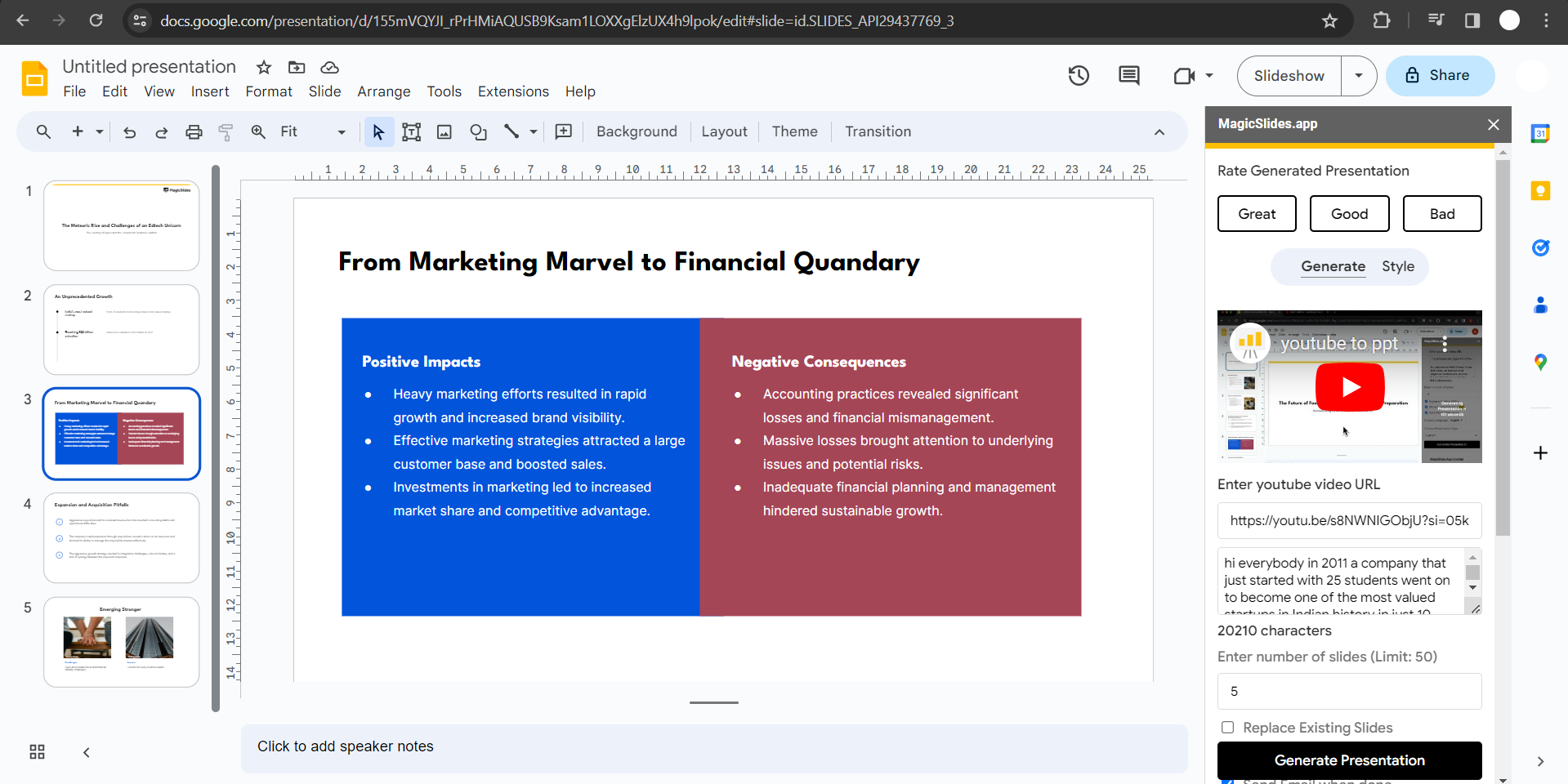Open the grid view icon
1568x784 pixels.
[x=37, y=752]
